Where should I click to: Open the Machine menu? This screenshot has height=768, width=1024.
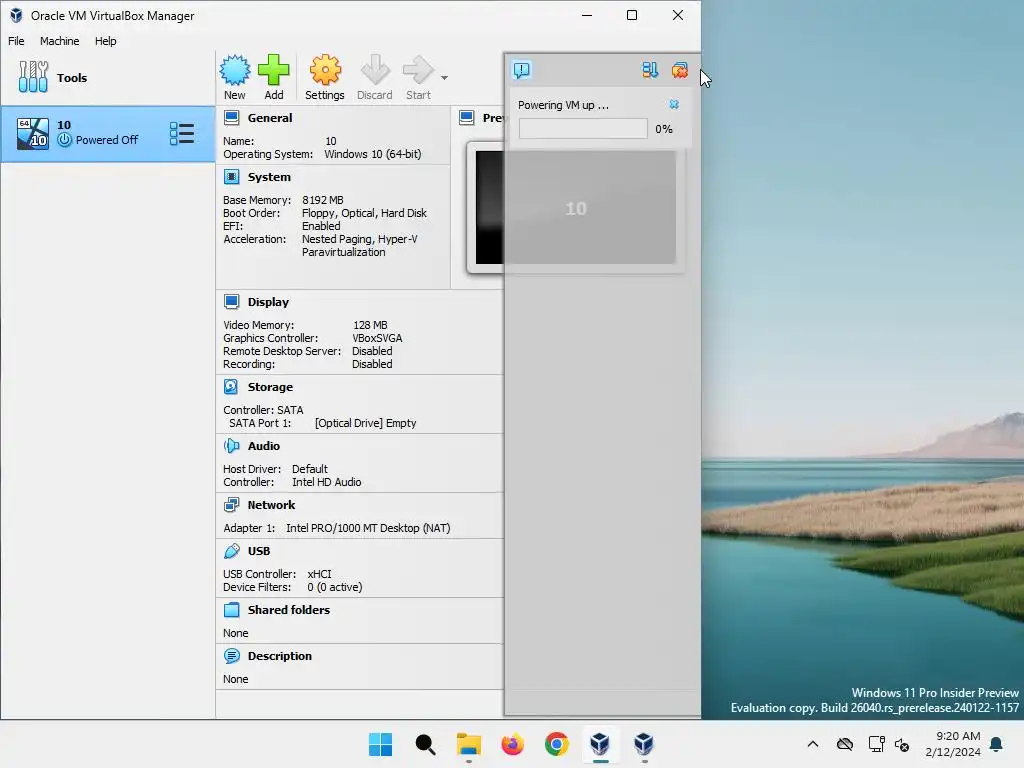59,41
